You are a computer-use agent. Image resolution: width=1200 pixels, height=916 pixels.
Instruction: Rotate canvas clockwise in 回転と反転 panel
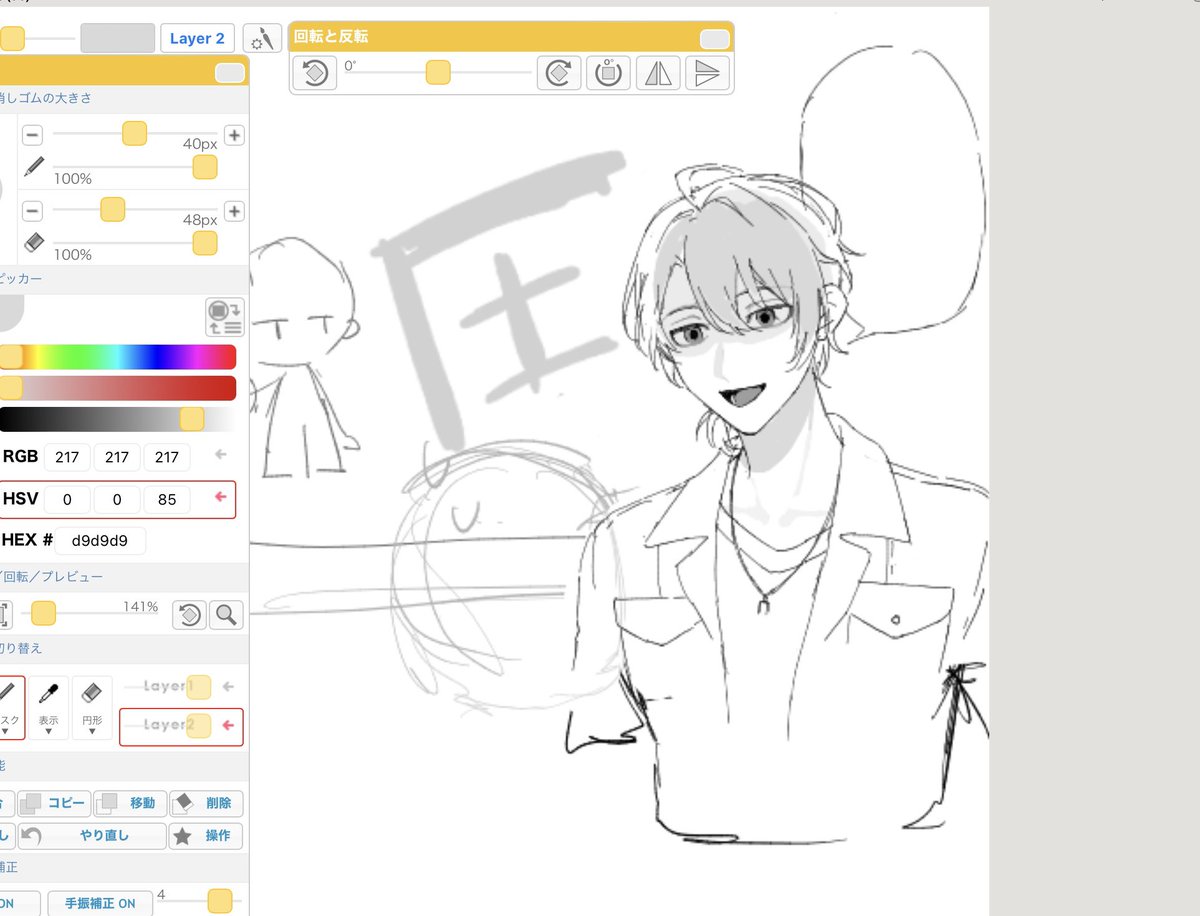click(559, 73)
